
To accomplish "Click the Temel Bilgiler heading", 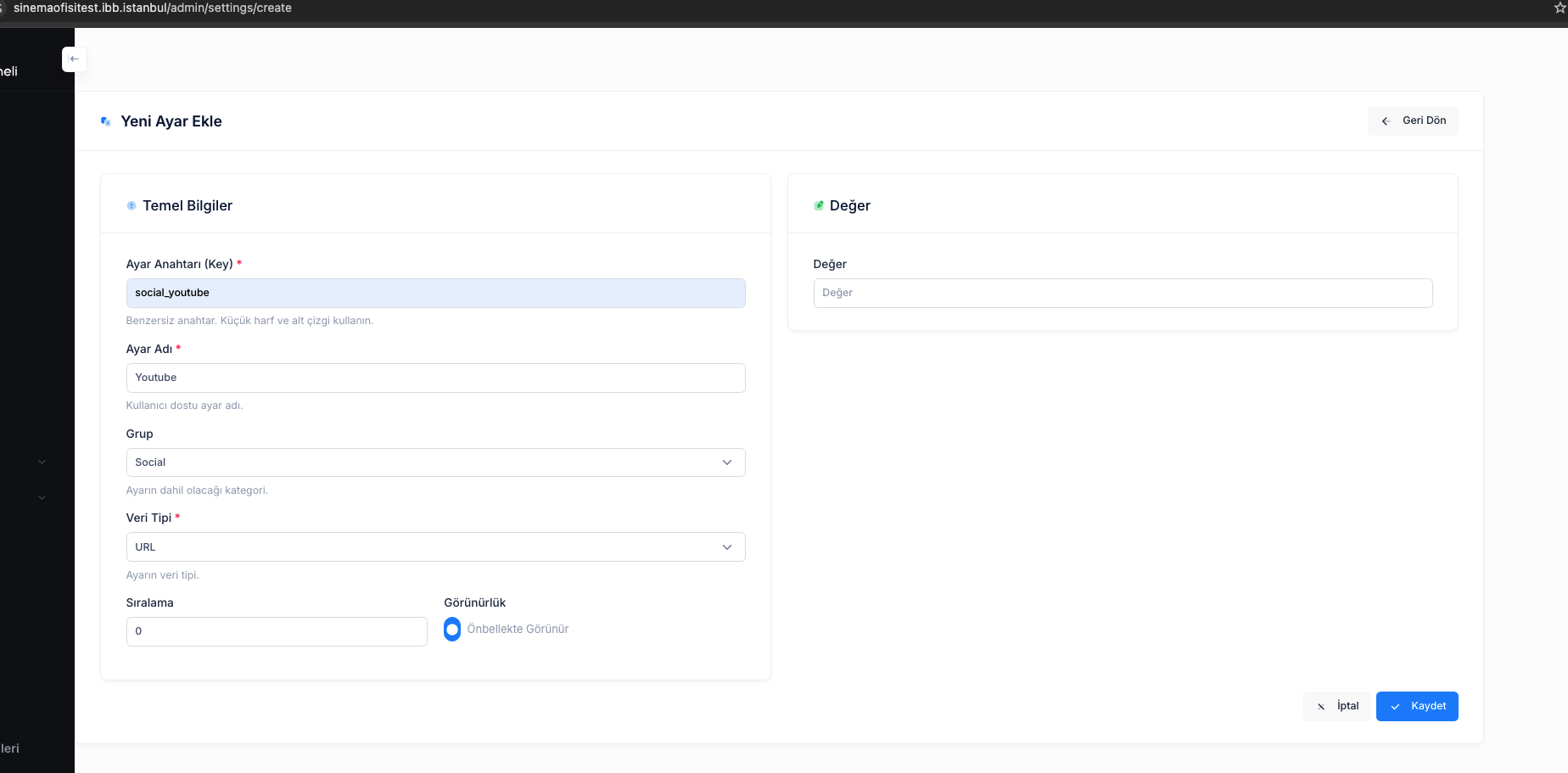I will pos(188,205).
